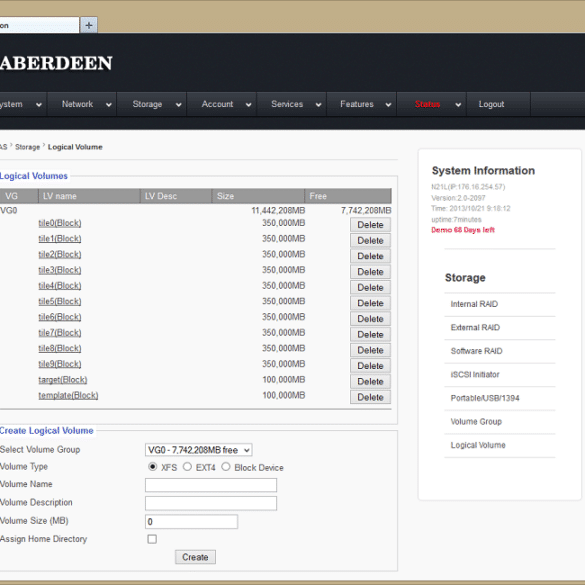The height and width of the screenshot is (585, 585).
Task: Open a new browser tab with the plus icon
Action: (x=89, y=25)
